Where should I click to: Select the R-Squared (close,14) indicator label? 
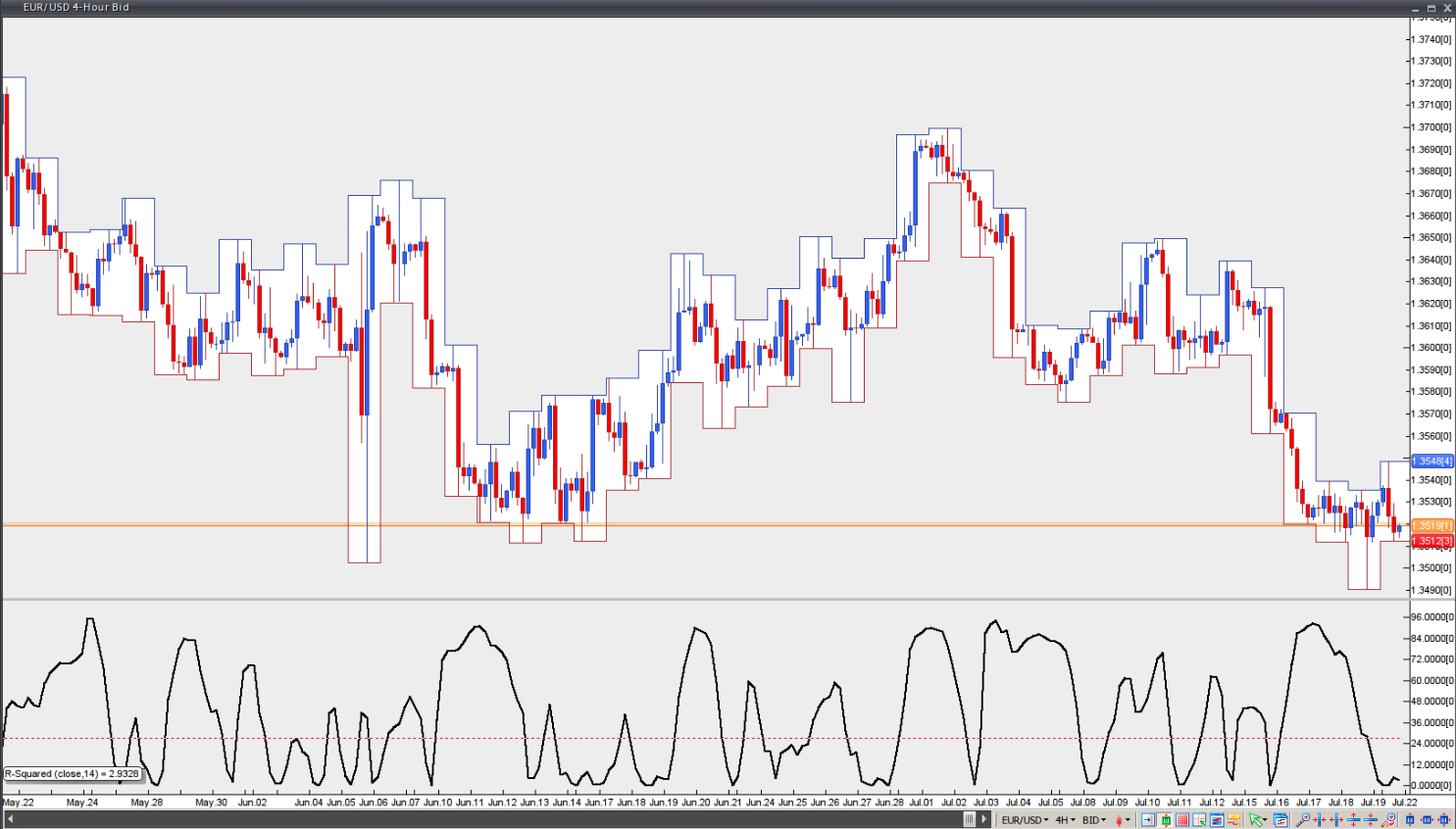click(72, 774)
